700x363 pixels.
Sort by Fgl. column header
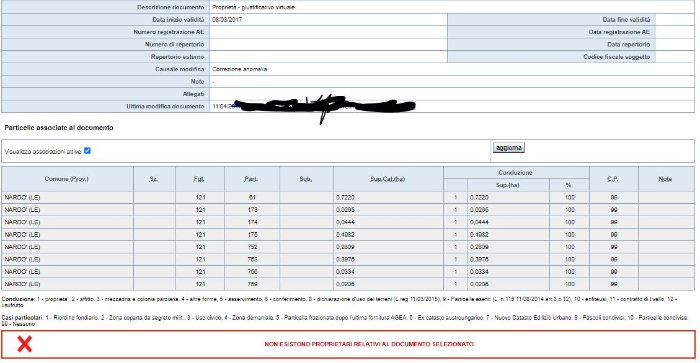point(199,179)
